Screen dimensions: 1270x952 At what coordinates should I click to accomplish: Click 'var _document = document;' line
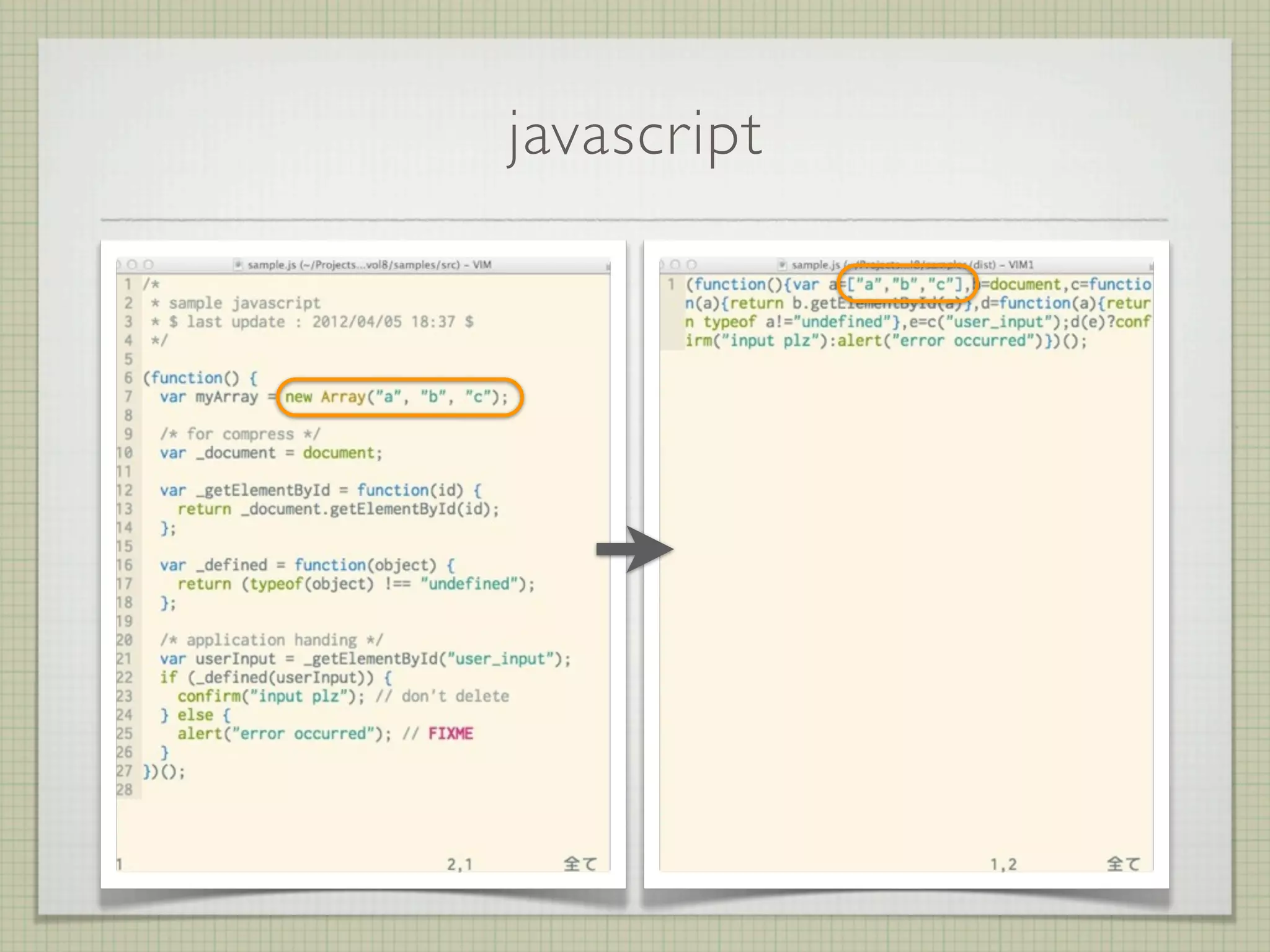coord(271,453)
